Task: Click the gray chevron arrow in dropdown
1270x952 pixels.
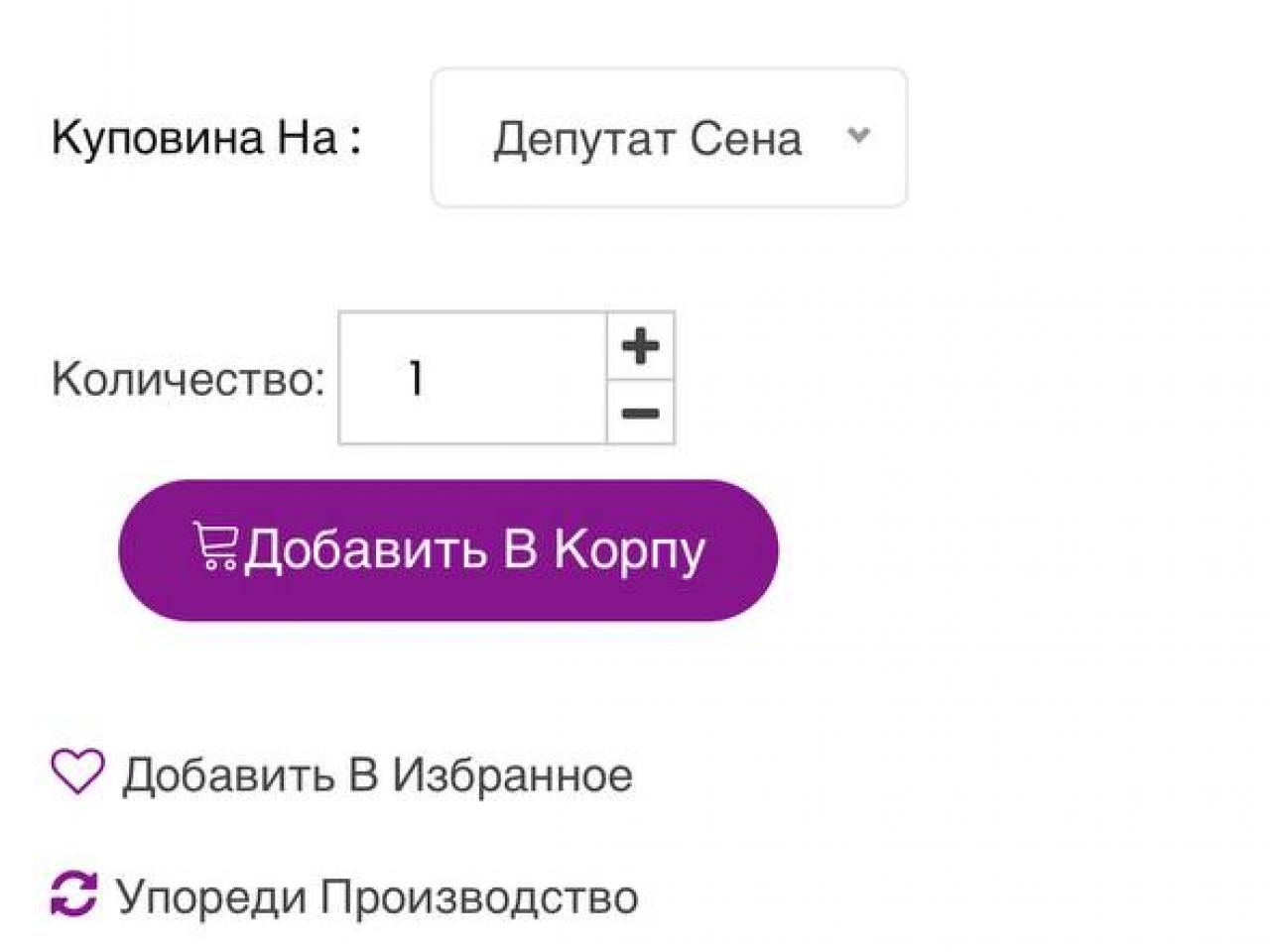Action: click(858, 136)
